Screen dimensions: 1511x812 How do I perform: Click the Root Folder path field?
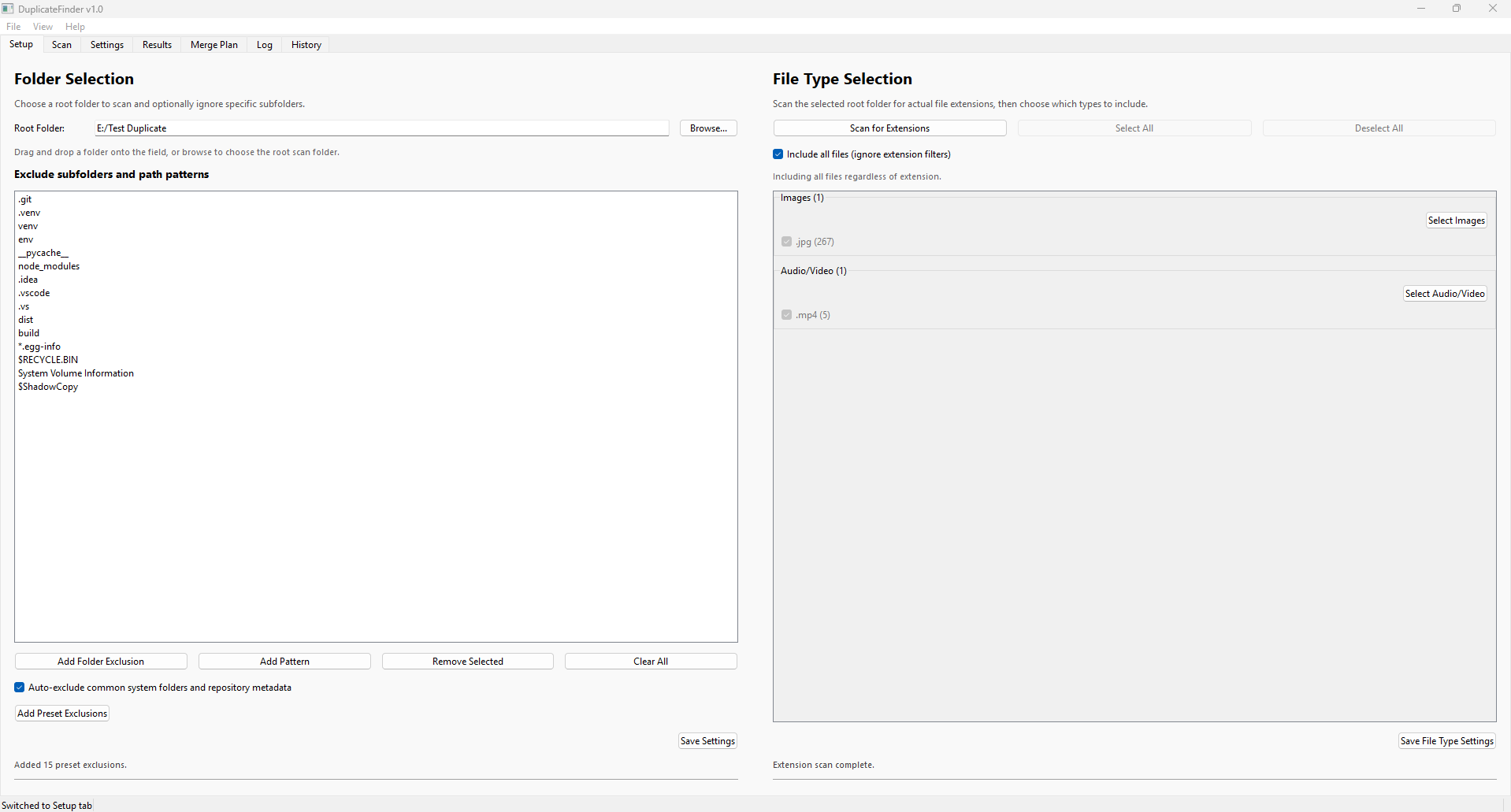(x=381, y=128)
